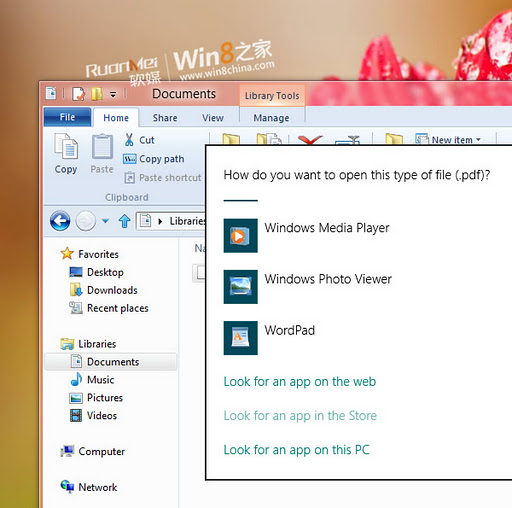Select the Cut scissors icon
Screen dimensions: 512x508
(x=129, y=140)
